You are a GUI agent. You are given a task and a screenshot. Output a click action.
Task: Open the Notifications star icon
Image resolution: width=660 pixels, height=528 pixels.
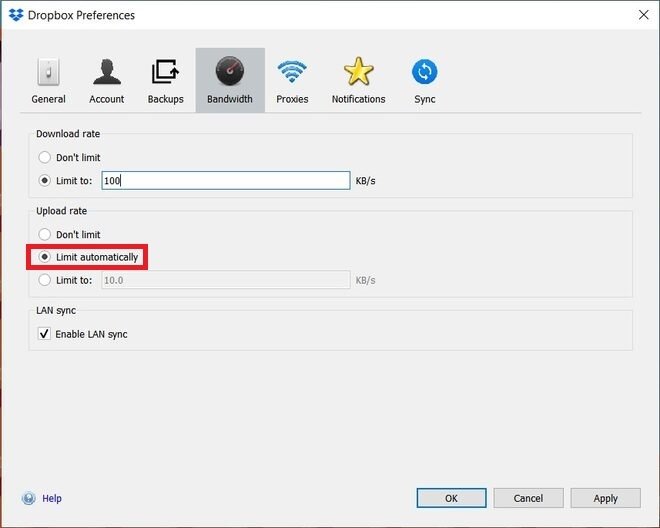point(358,71)
